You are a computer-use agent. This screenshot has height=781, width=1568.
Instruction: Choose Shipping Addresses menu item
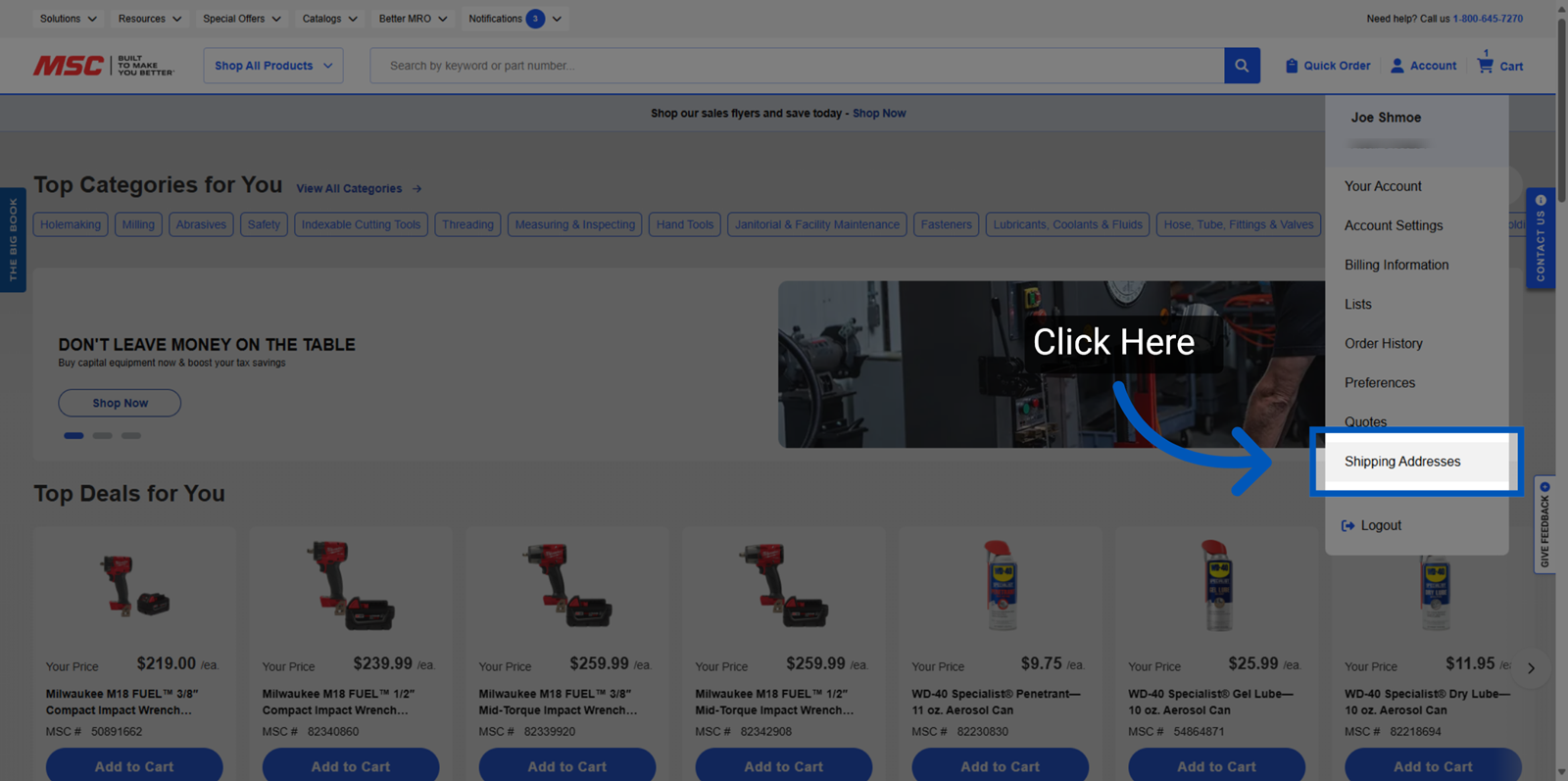(1416, 462)
